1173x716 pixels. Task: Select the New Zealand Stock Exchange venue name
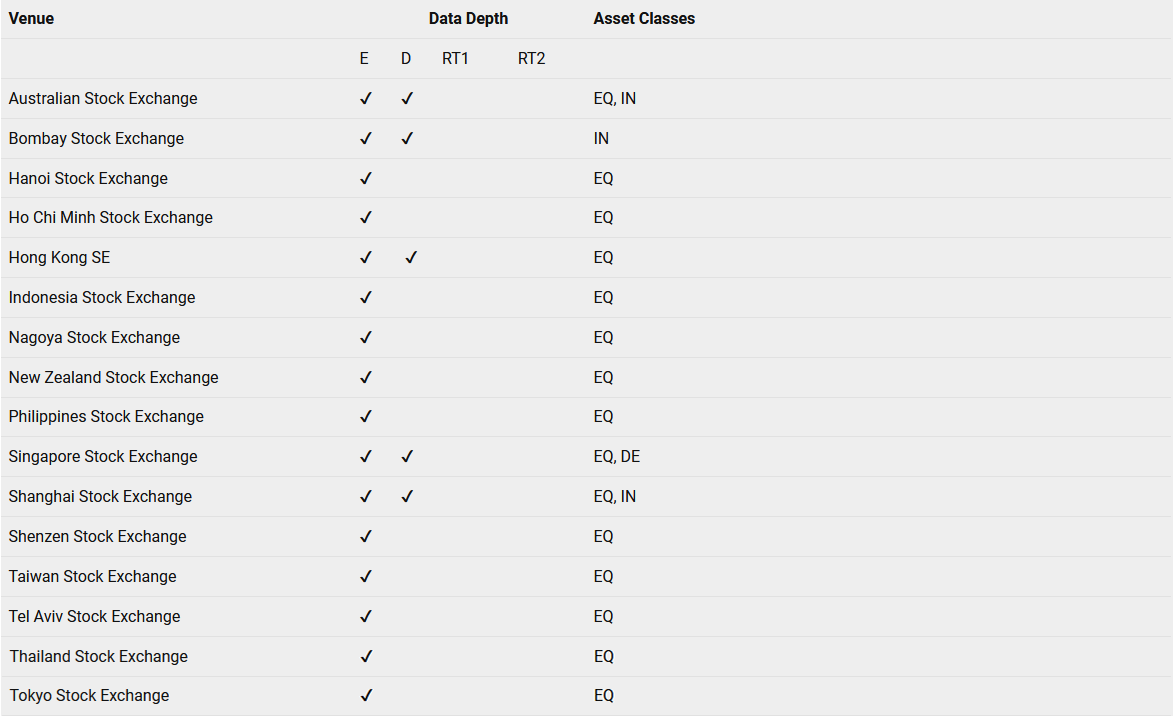pyautogui.click(x=114, y=377)
